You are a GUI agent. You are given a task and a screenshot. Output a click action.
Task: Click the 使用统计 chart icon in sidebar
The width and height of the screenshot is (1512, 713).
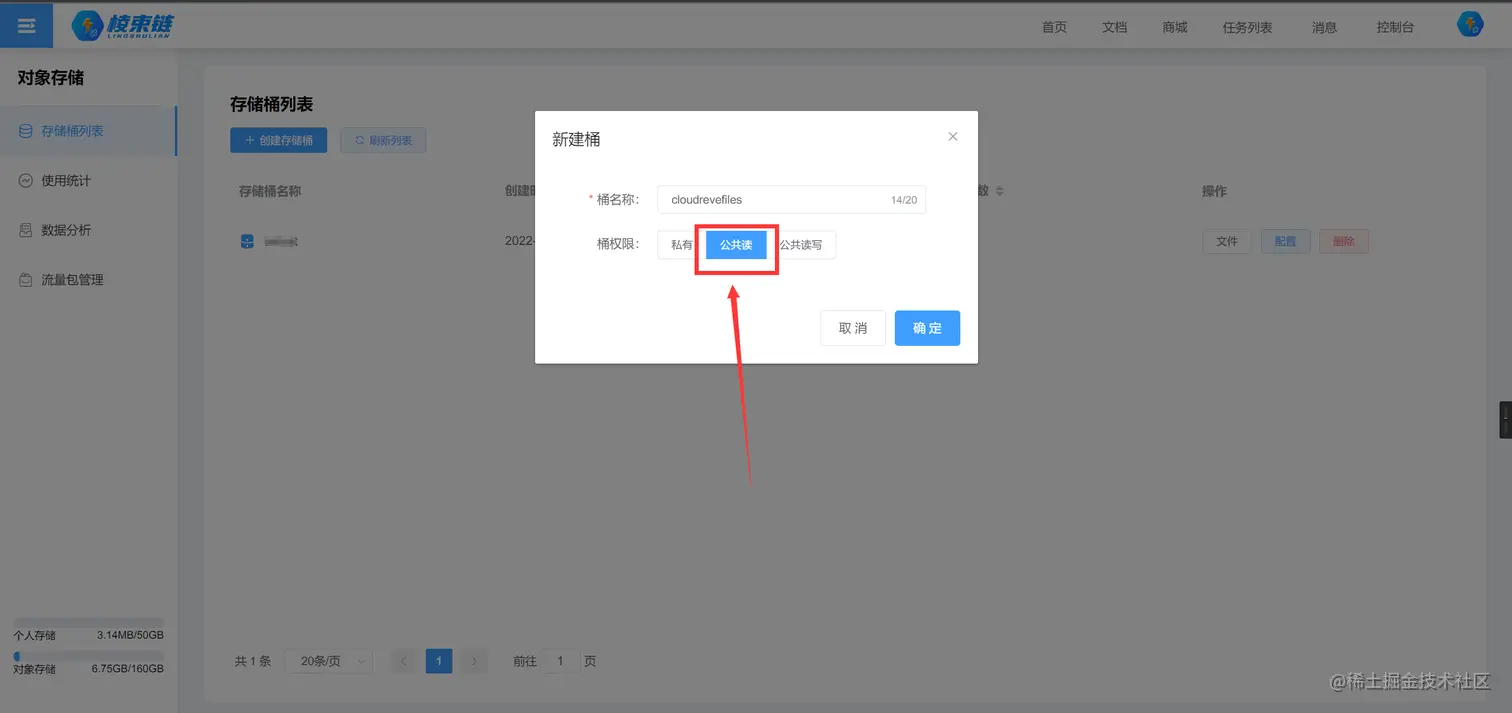pyautogui.click(x=25, y=180)
